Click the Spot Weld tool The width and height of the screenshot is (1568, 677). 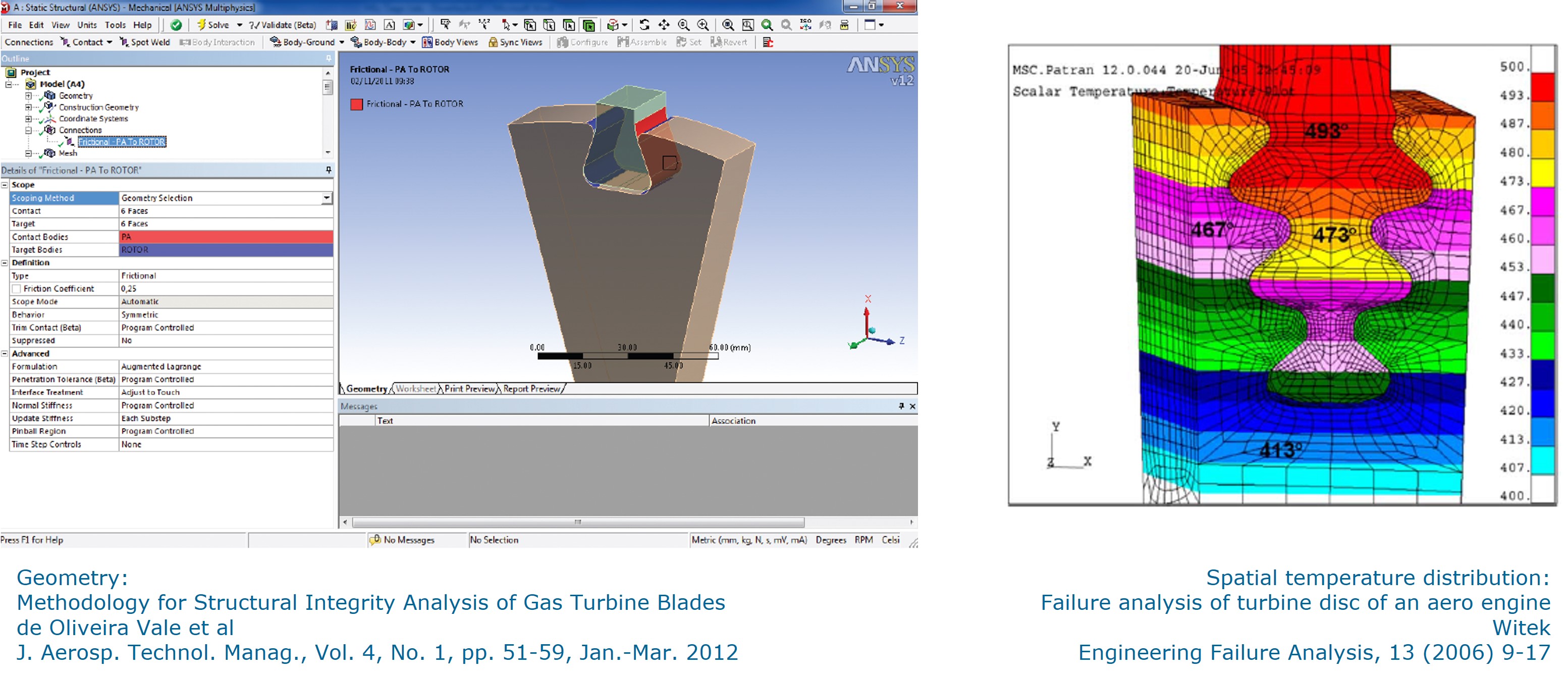click(x=145, y=42)
